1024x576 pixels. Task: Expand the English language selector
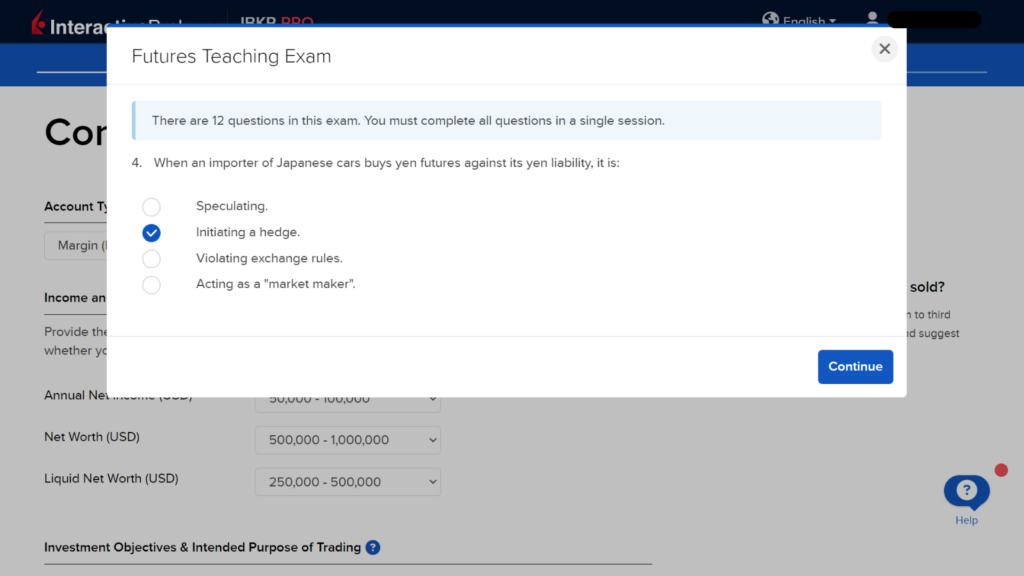pyautogui.click(x=806, y=18)
